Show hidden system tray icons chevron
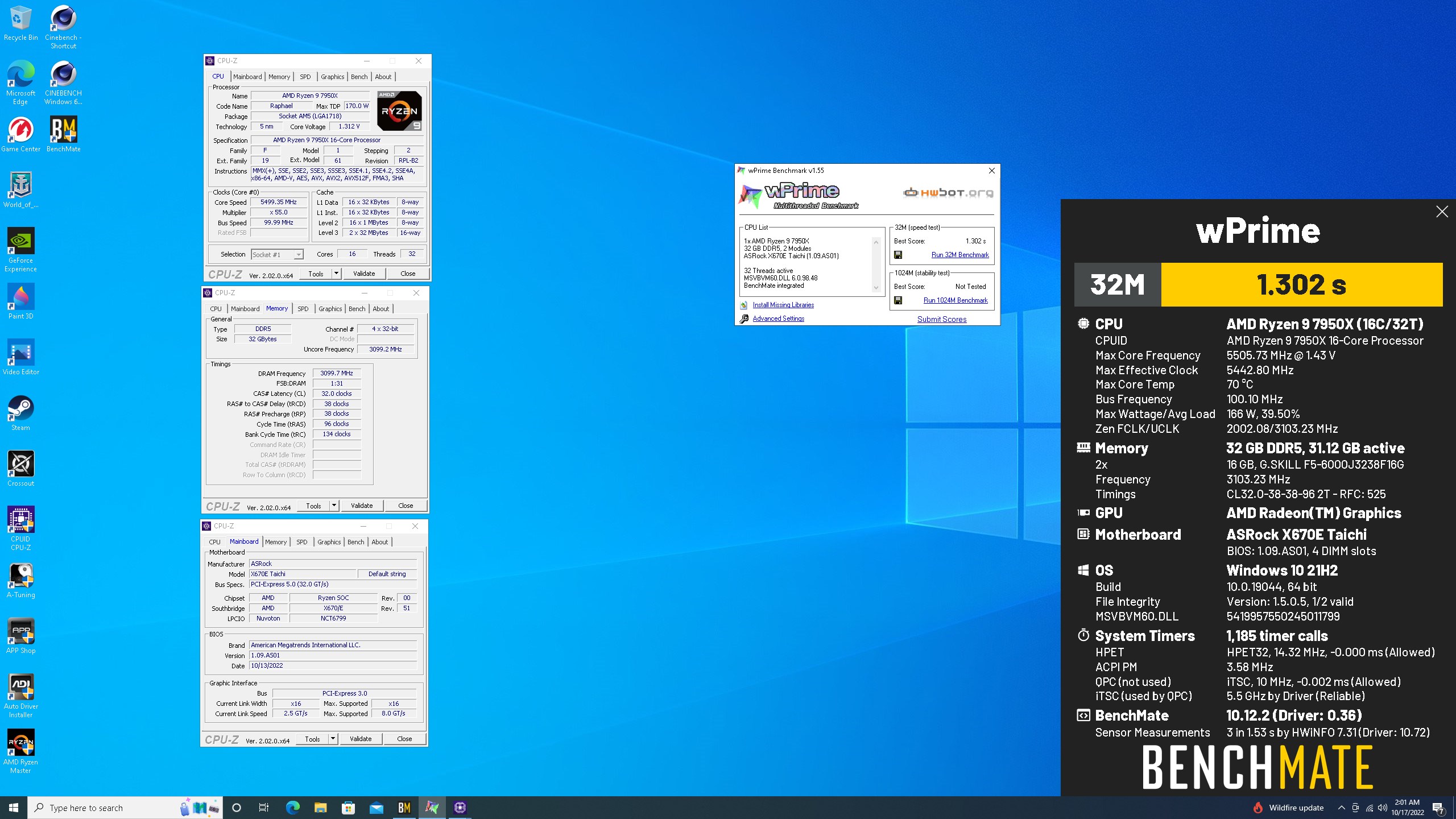 tap(1341, 808)
